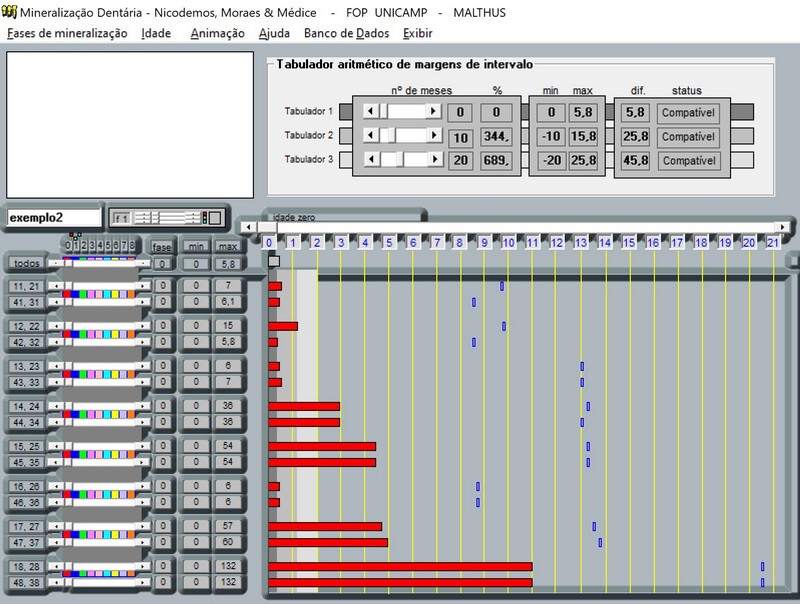Select teeth 47, 37 label button

pyautogui.click(x=25, y=542)
